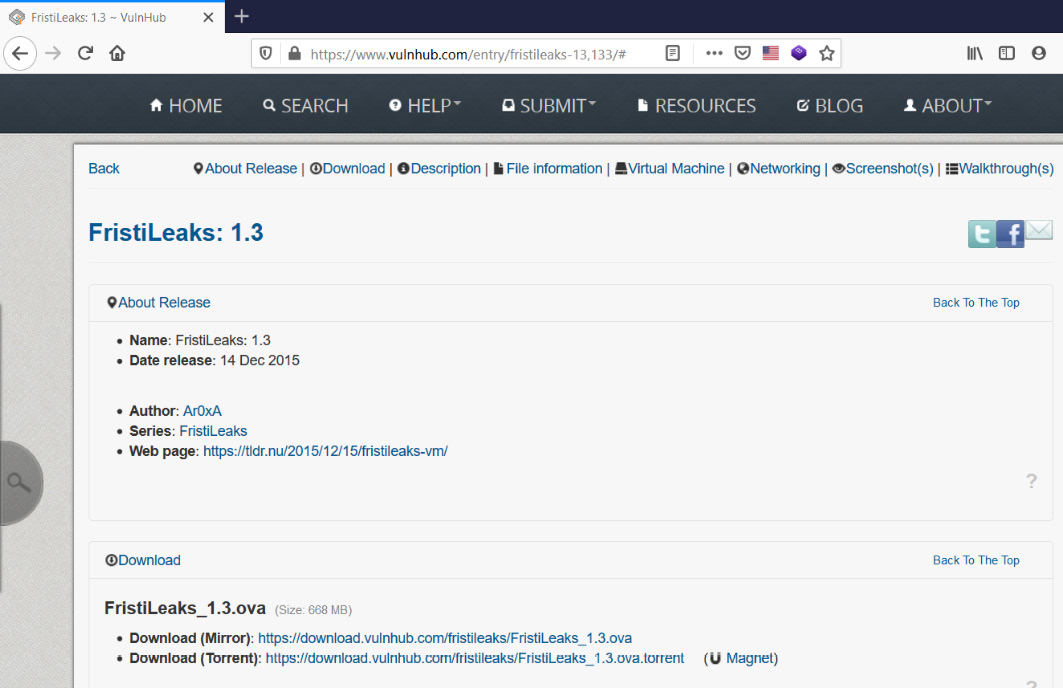Open a new browser tab
The width and height of the screenshot is (1063, 688).
point(241,16)
